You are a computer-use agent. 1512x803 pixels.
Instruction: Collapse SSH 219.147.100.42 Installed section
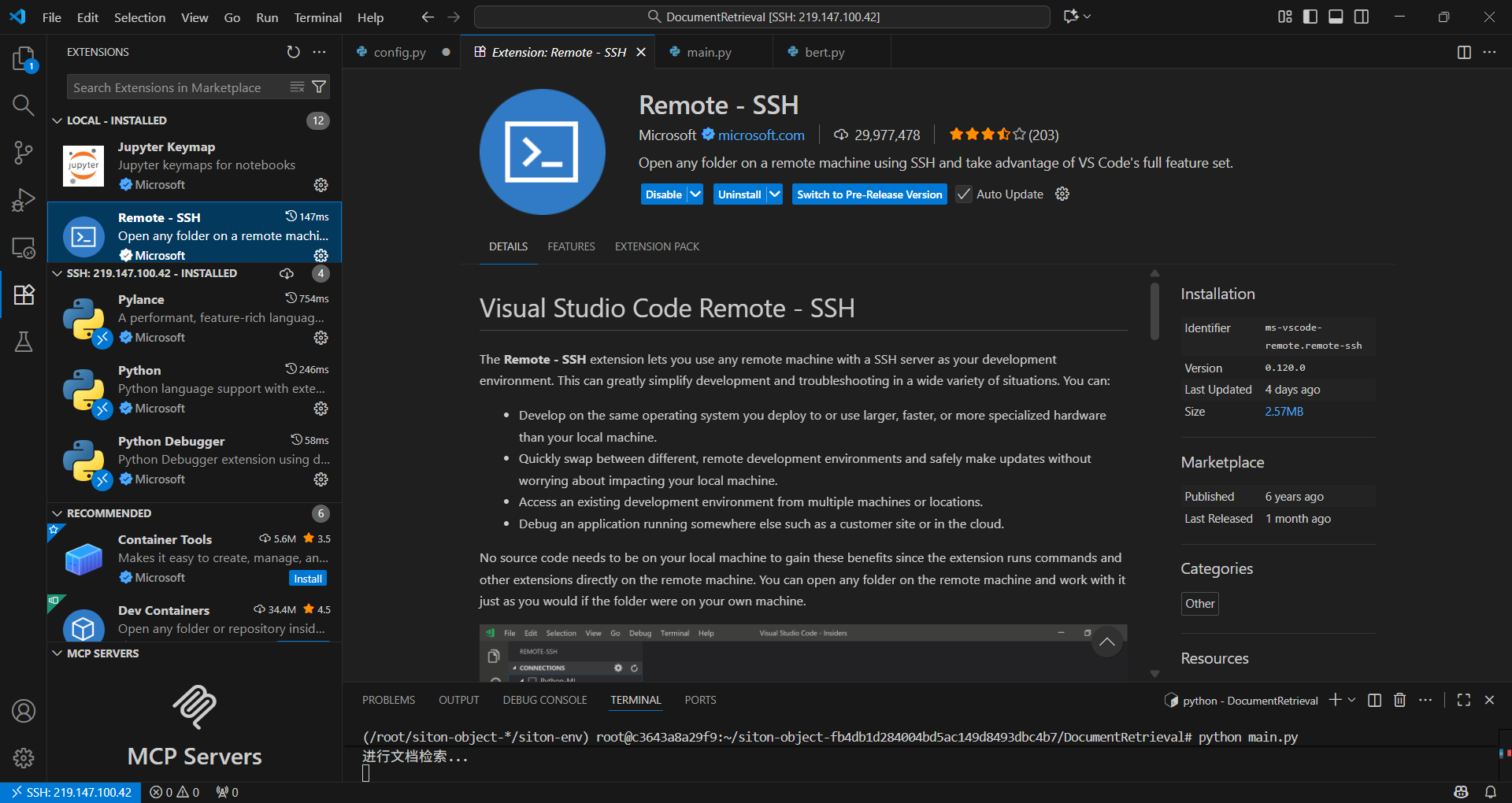pos(57,273)
